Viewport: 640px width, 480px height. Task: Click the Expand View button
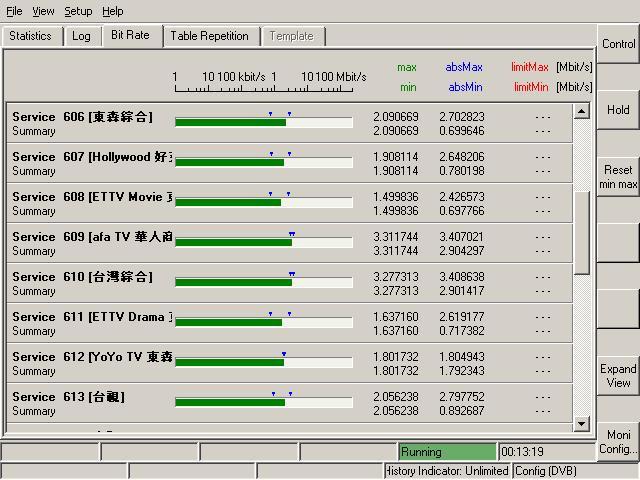coord(618,376)
